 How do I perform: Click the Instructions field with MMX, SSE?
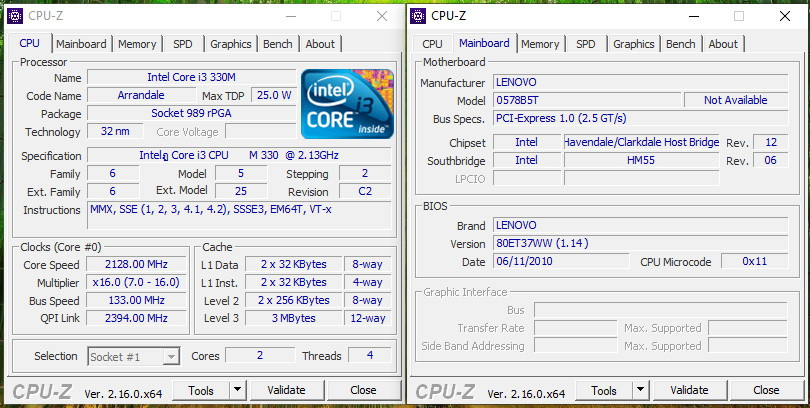click(239, 215)
